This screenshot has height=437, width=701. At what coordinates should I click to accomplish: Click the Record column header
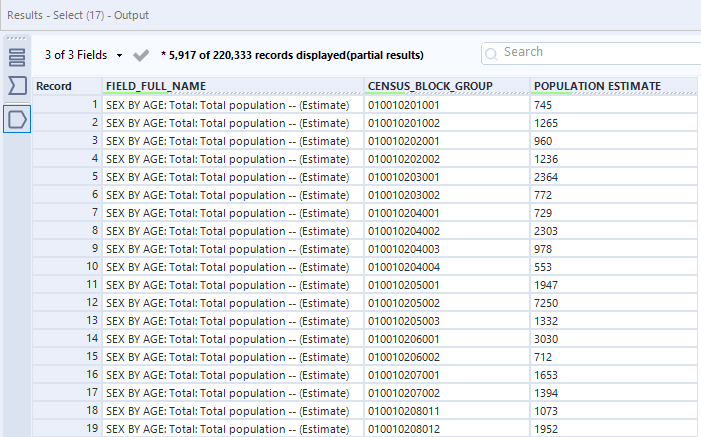coord(67,86)
